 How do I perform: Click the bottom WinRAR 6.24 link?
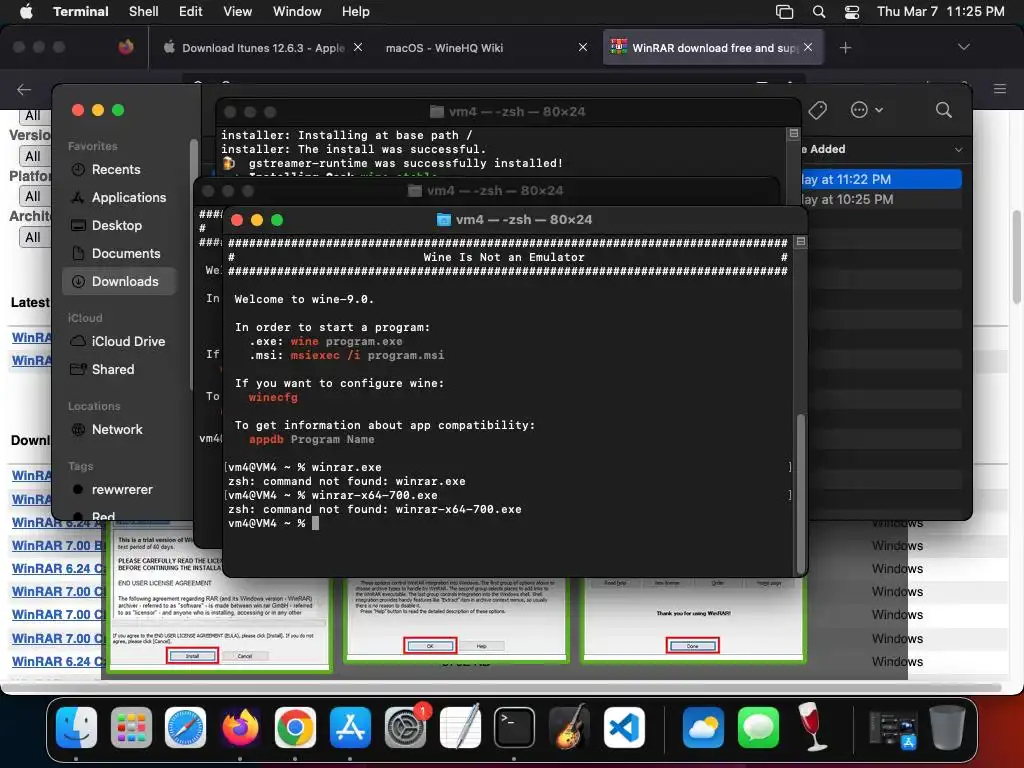[58, 662]
